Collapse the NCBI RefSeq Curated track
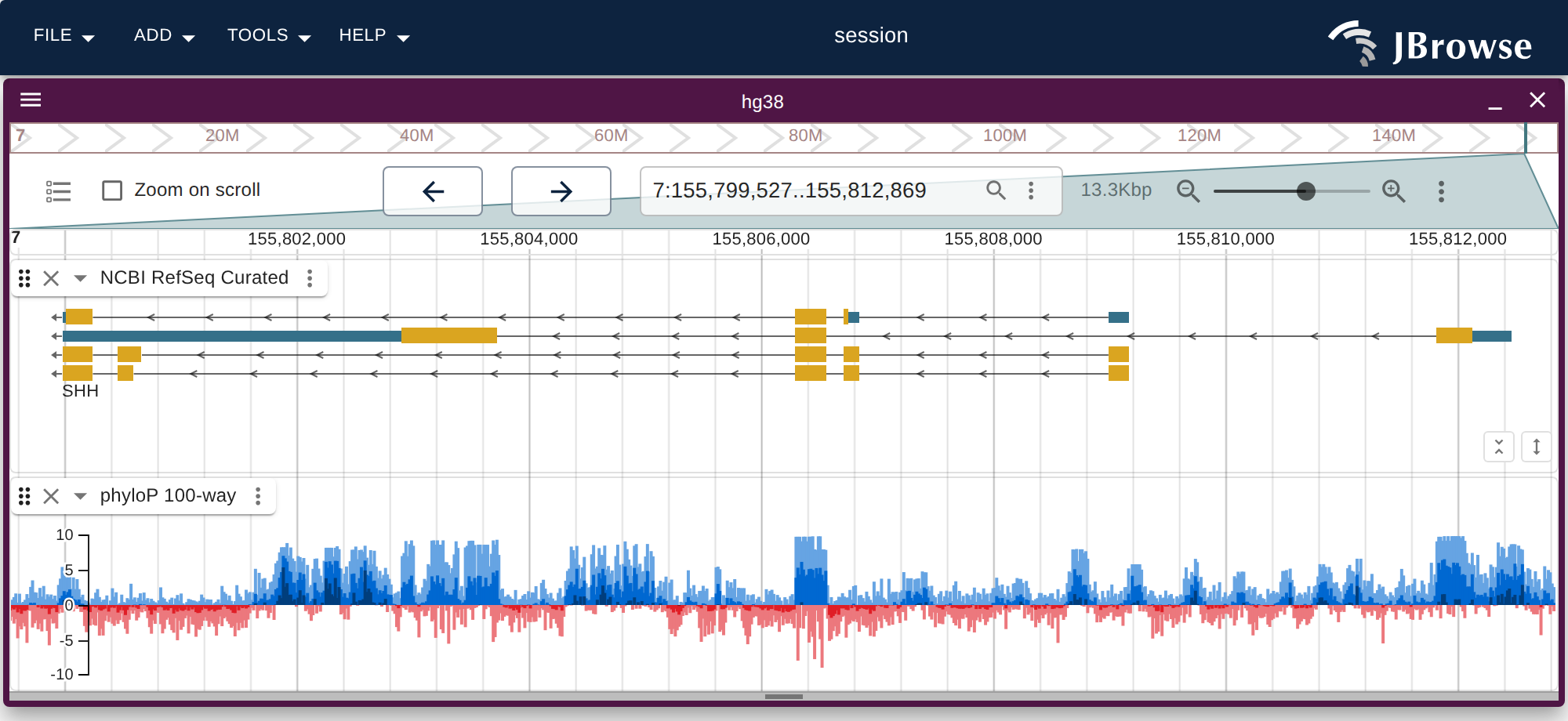This screenshot has height=721, width=1568. pos(80,278)
